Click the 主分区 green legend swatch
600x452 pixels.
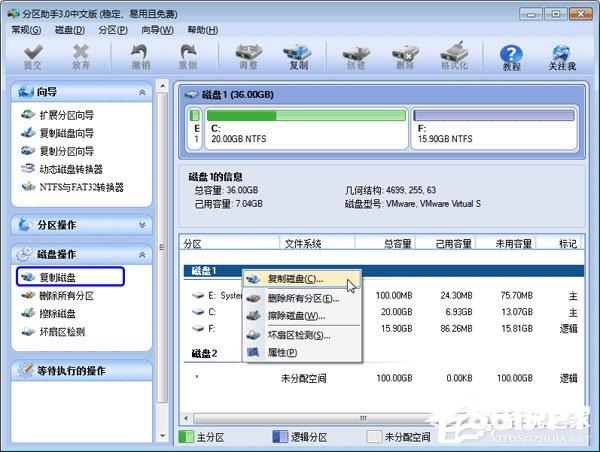[186, 437]
